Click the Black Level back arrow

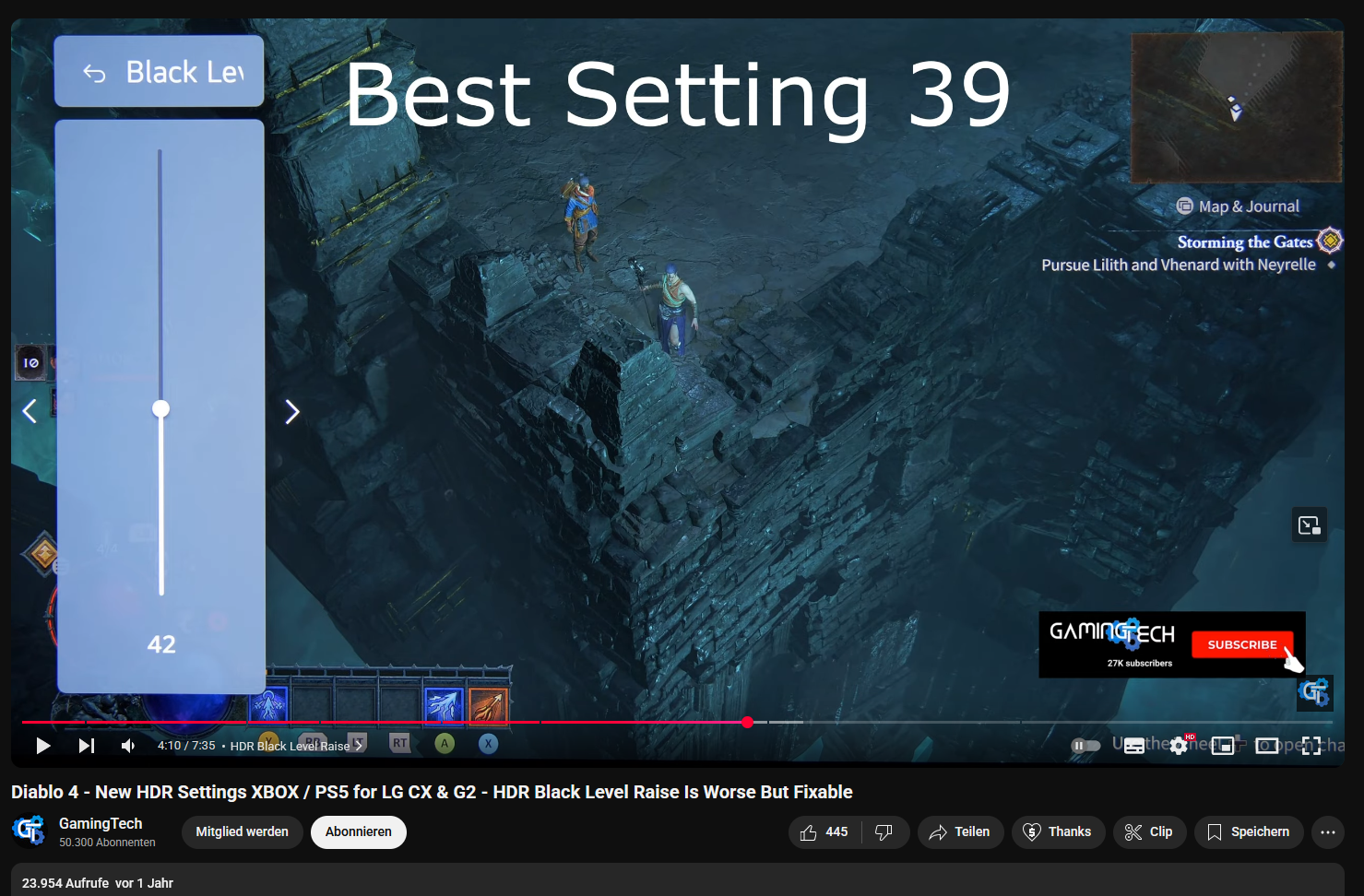(x=95, y=73)
